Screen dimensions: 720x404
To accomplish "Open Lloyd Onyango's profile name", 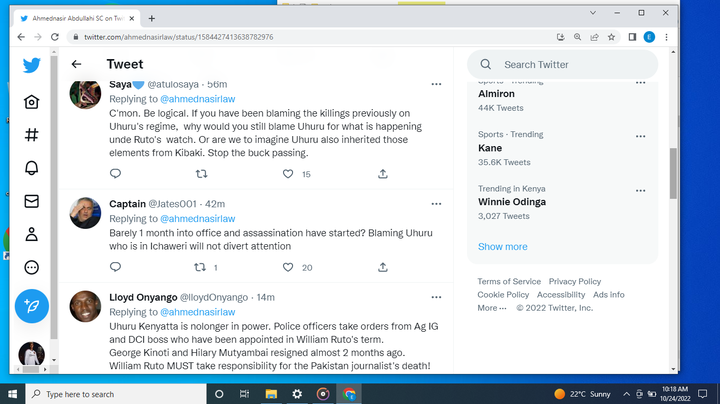I will 143,297.
